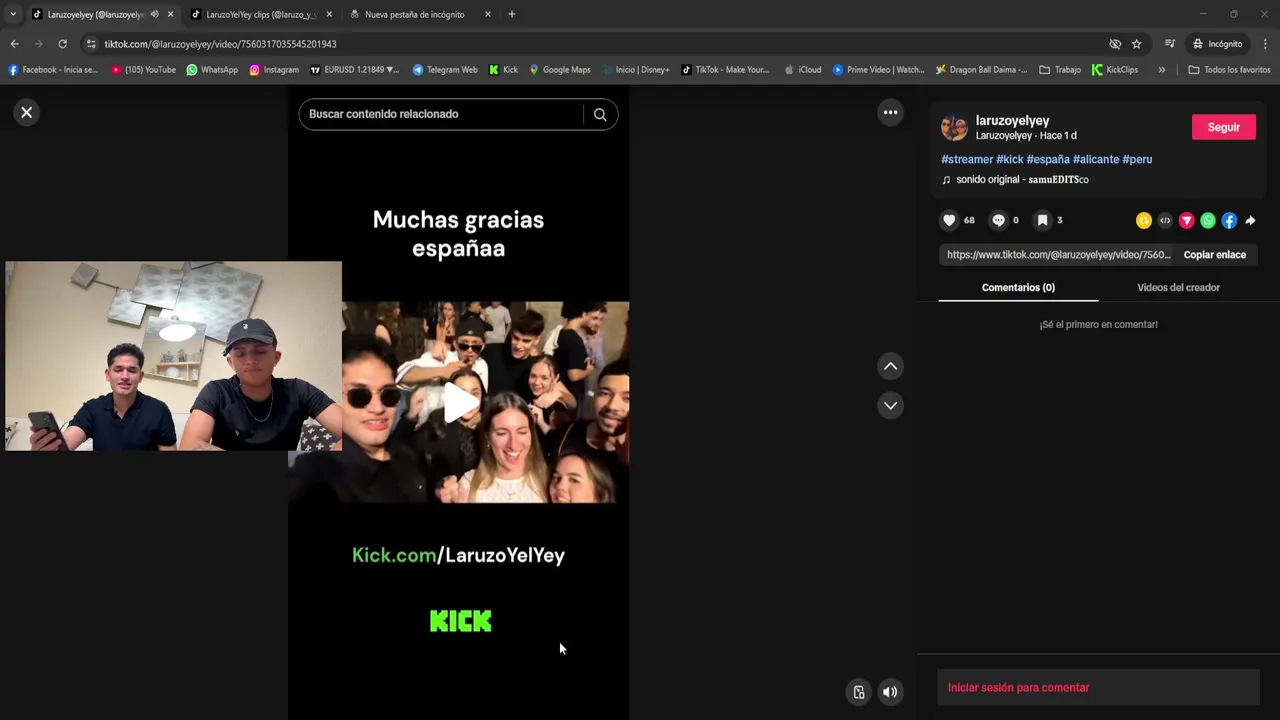
Task: Share the video via Facebook icon
Action: pyautogui.click(x=1229, y=220)
